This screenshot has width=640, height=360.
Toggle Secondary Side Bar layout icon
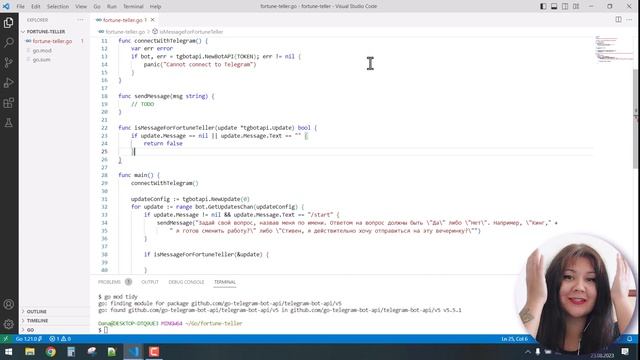click(x=565, y=6)
